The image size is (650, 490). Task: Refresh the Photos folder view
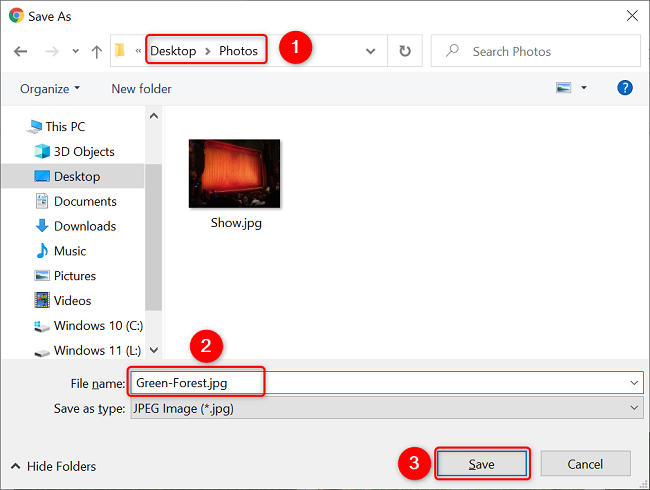405,51
